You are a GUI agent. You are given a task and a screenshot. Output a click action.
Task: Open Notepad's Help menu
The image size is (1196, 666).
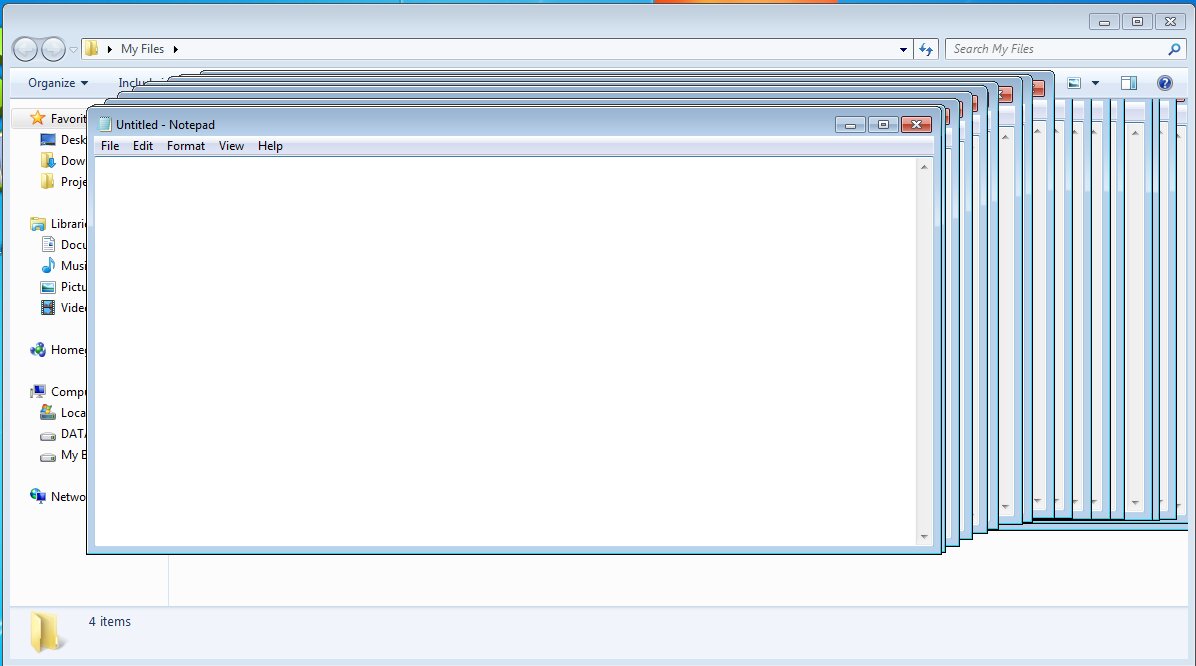[270, 146]
